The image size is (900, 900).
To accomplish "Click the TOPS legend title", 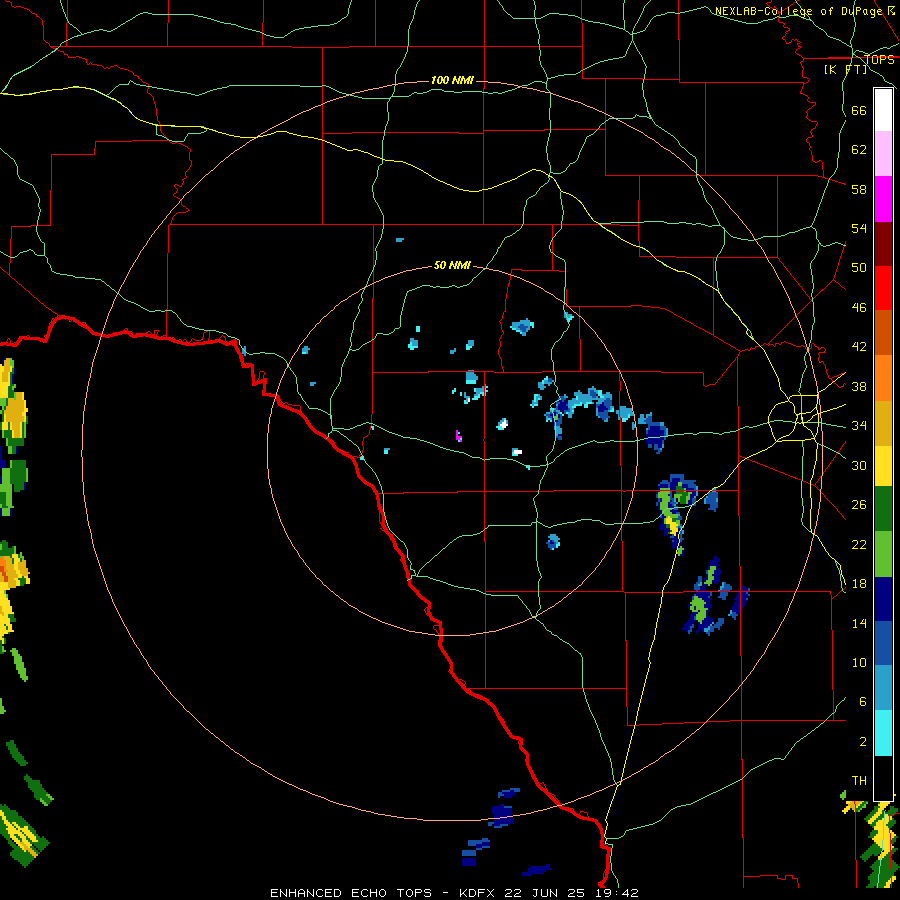I will click(x=879, y=59).
